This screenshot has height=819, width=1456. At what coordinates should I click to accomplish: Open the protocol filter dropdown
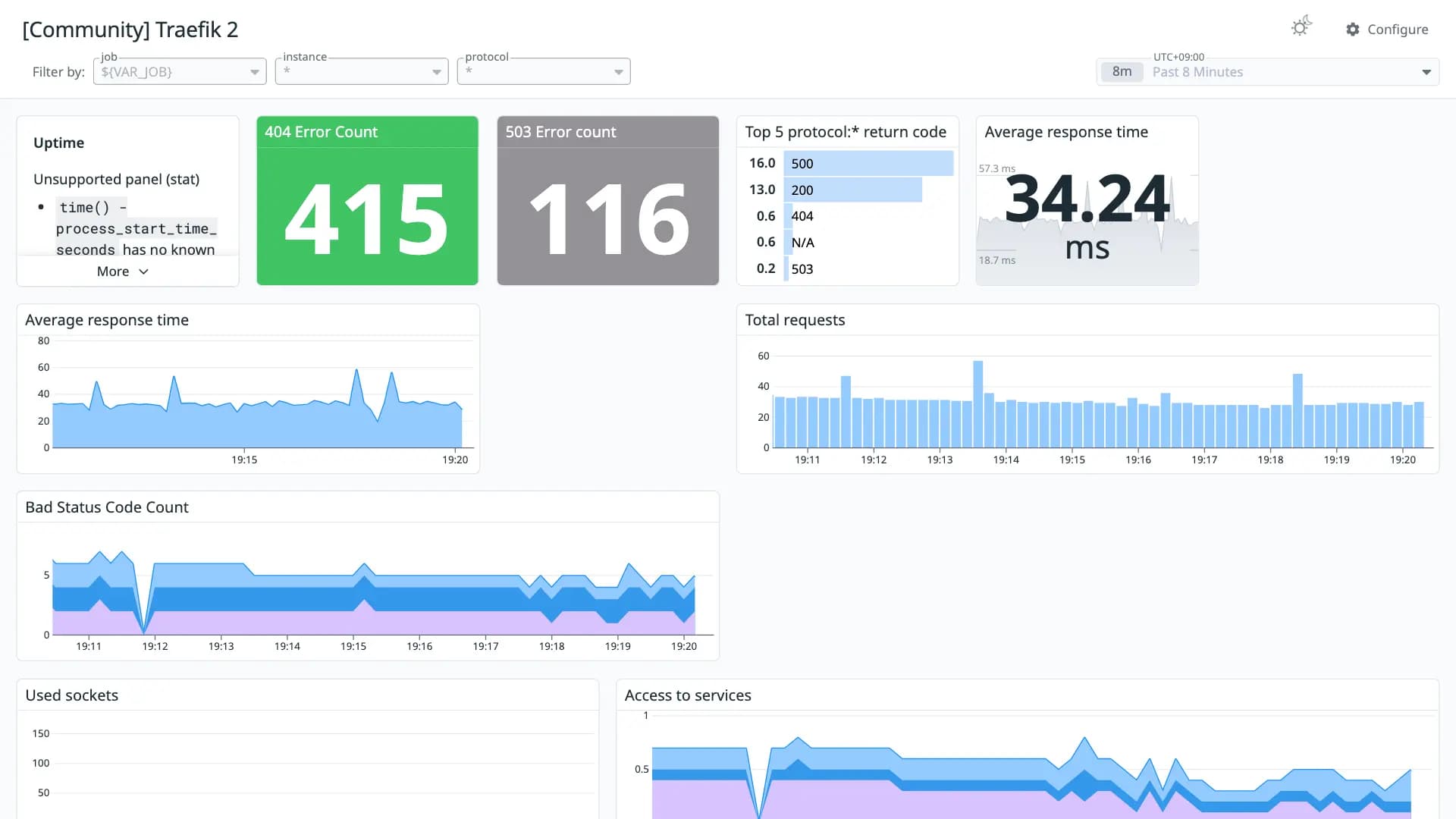point(544,71)
